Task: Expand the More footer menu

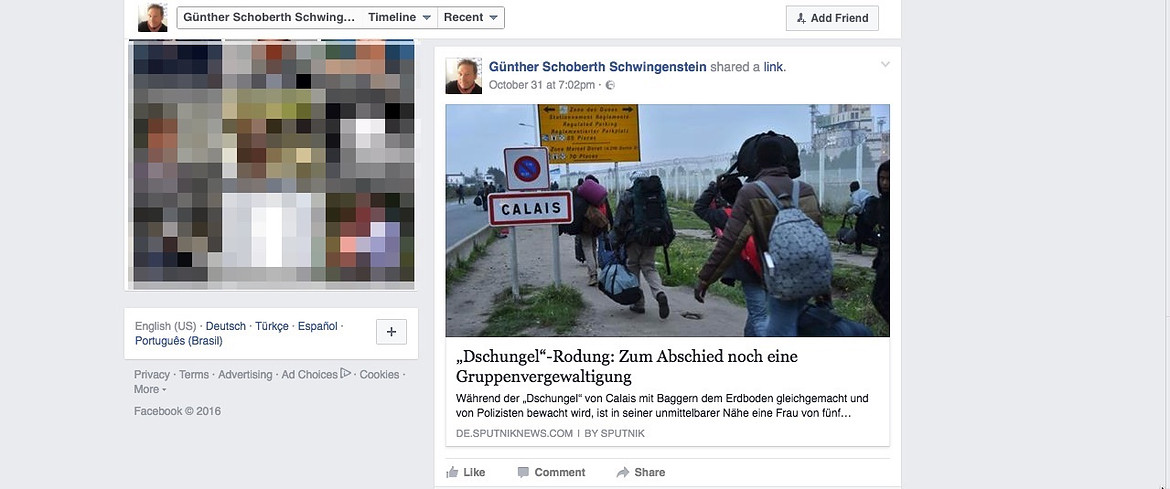Action: (150, 389)
